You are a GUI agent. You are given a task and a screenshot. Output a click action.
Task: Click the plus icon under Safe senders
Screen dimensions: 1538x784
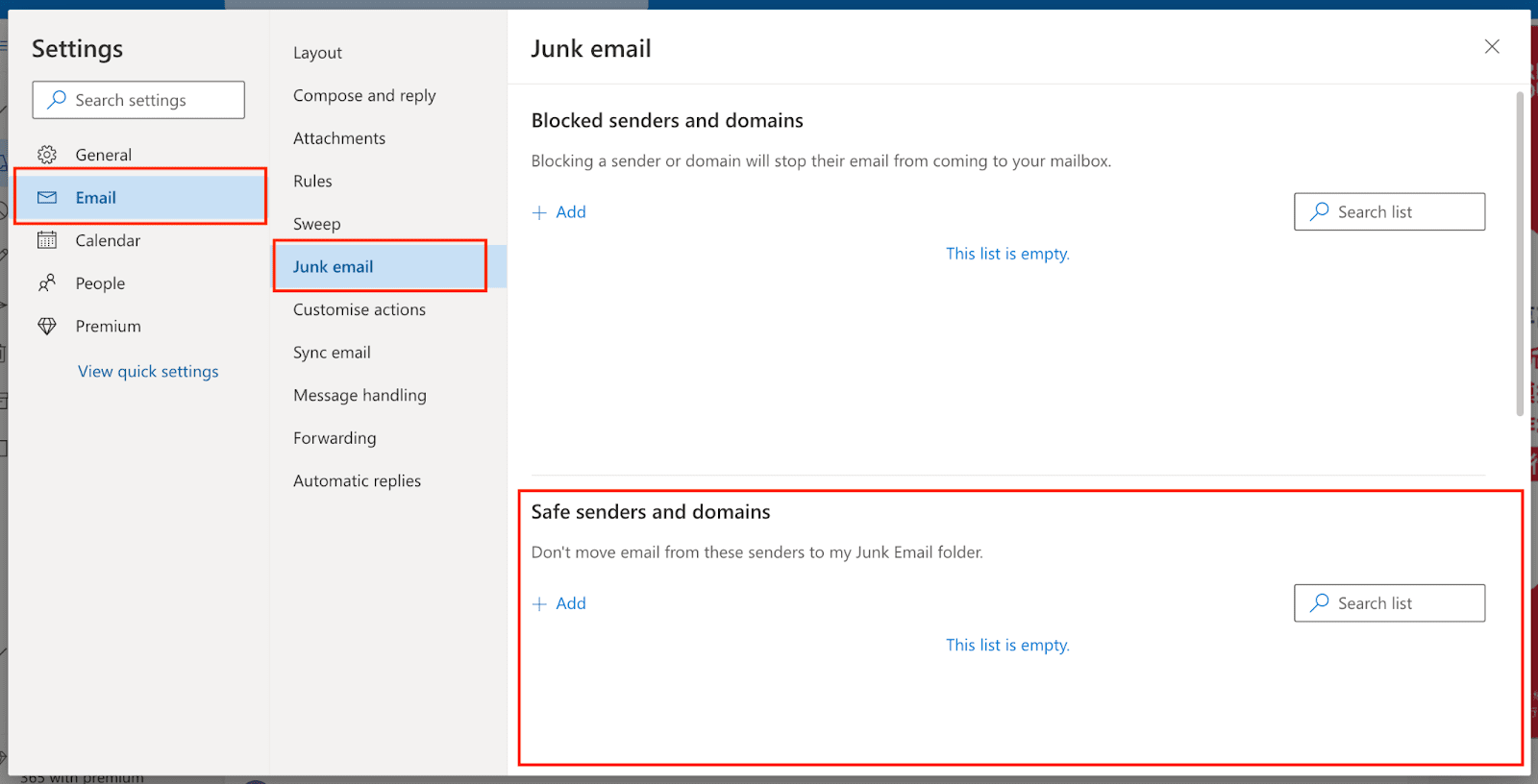539,603
